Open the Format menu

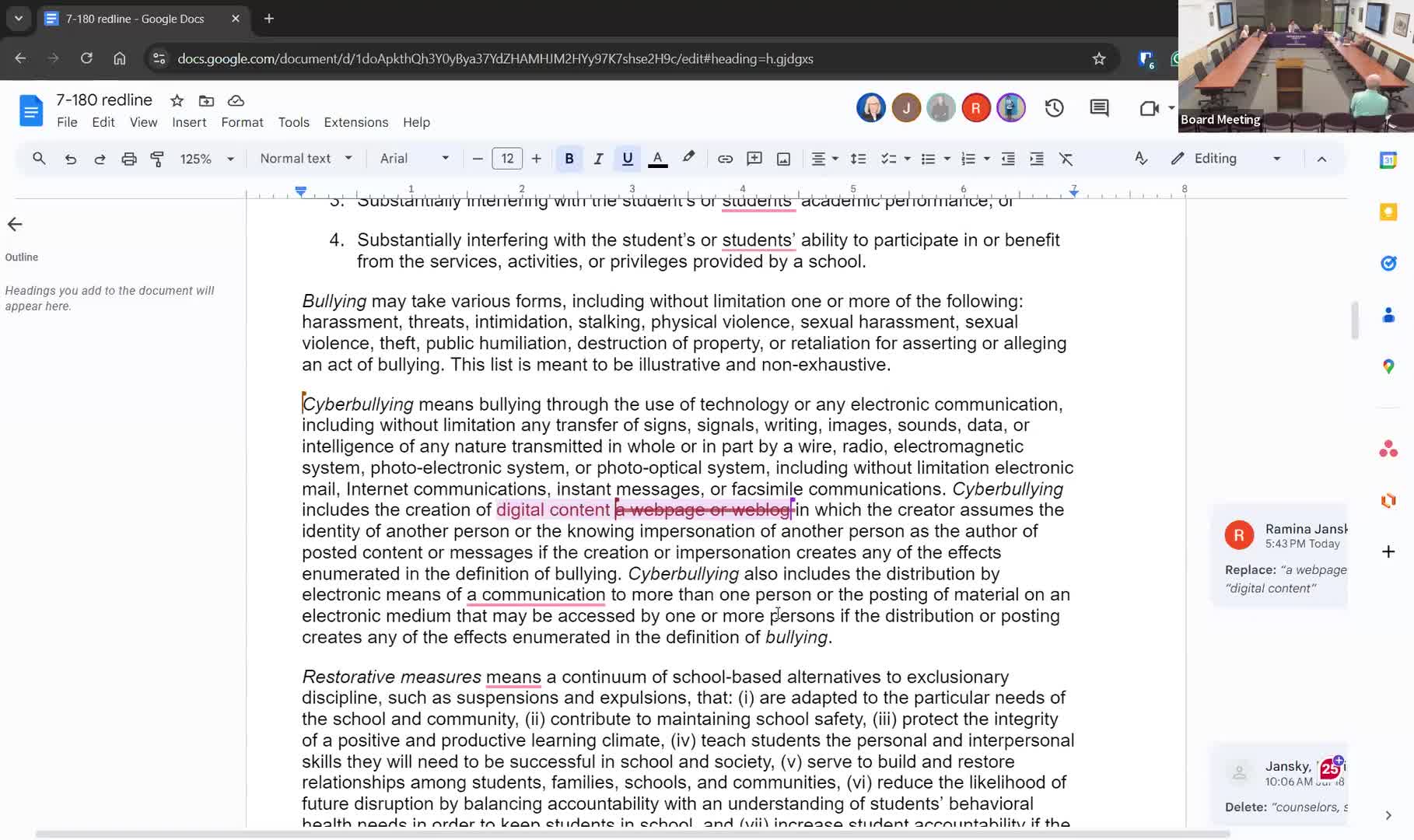(241, 122)
